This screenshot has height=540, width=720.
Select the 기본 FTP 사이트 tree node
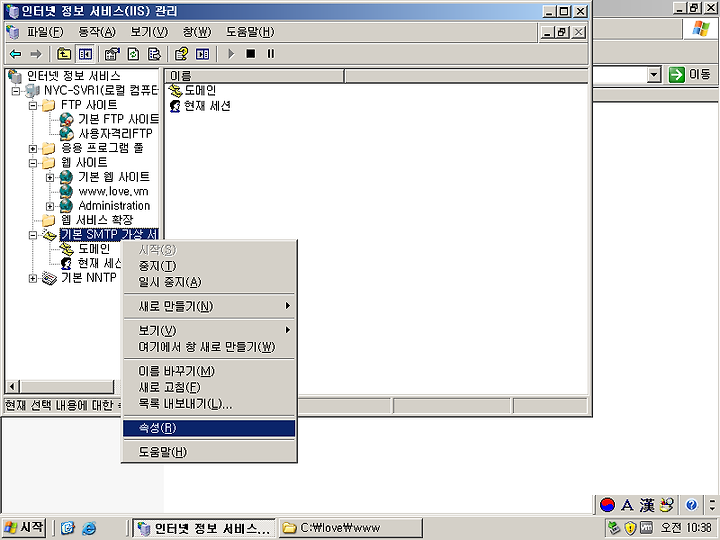118,119
